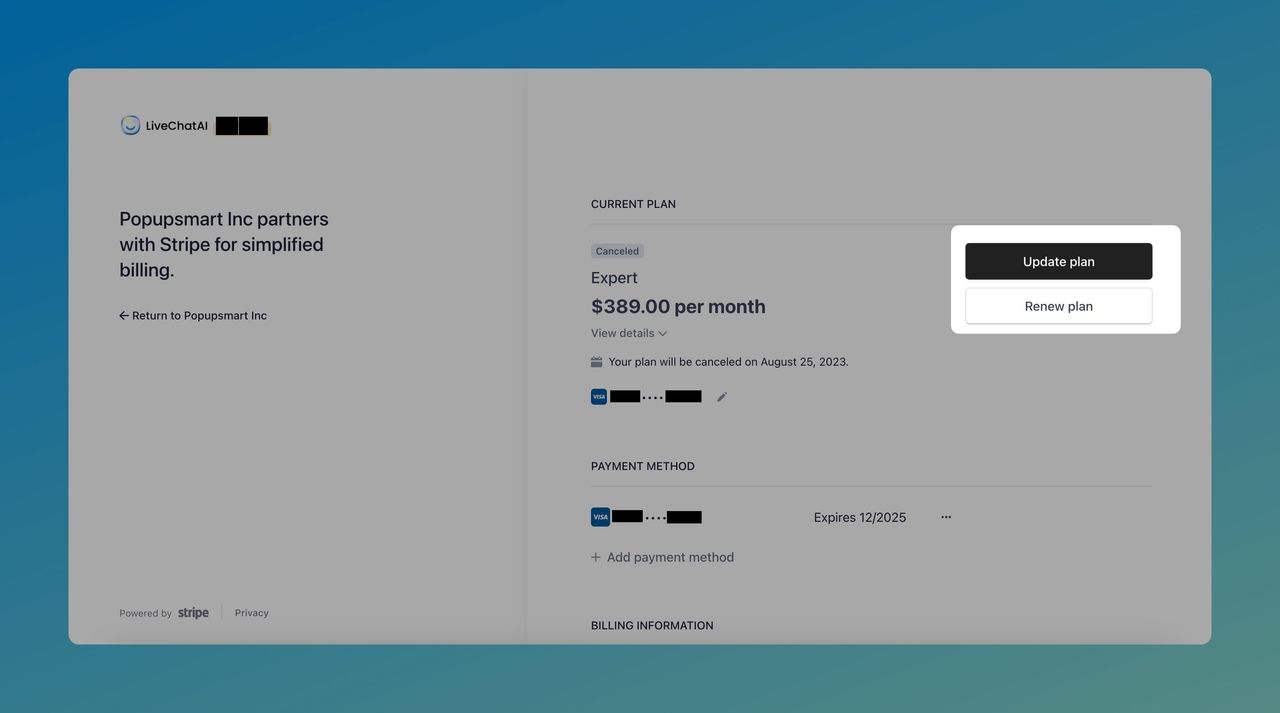The image size is (1280, 713).
Task: Click the Expert plan name
Action: (614, 278)
